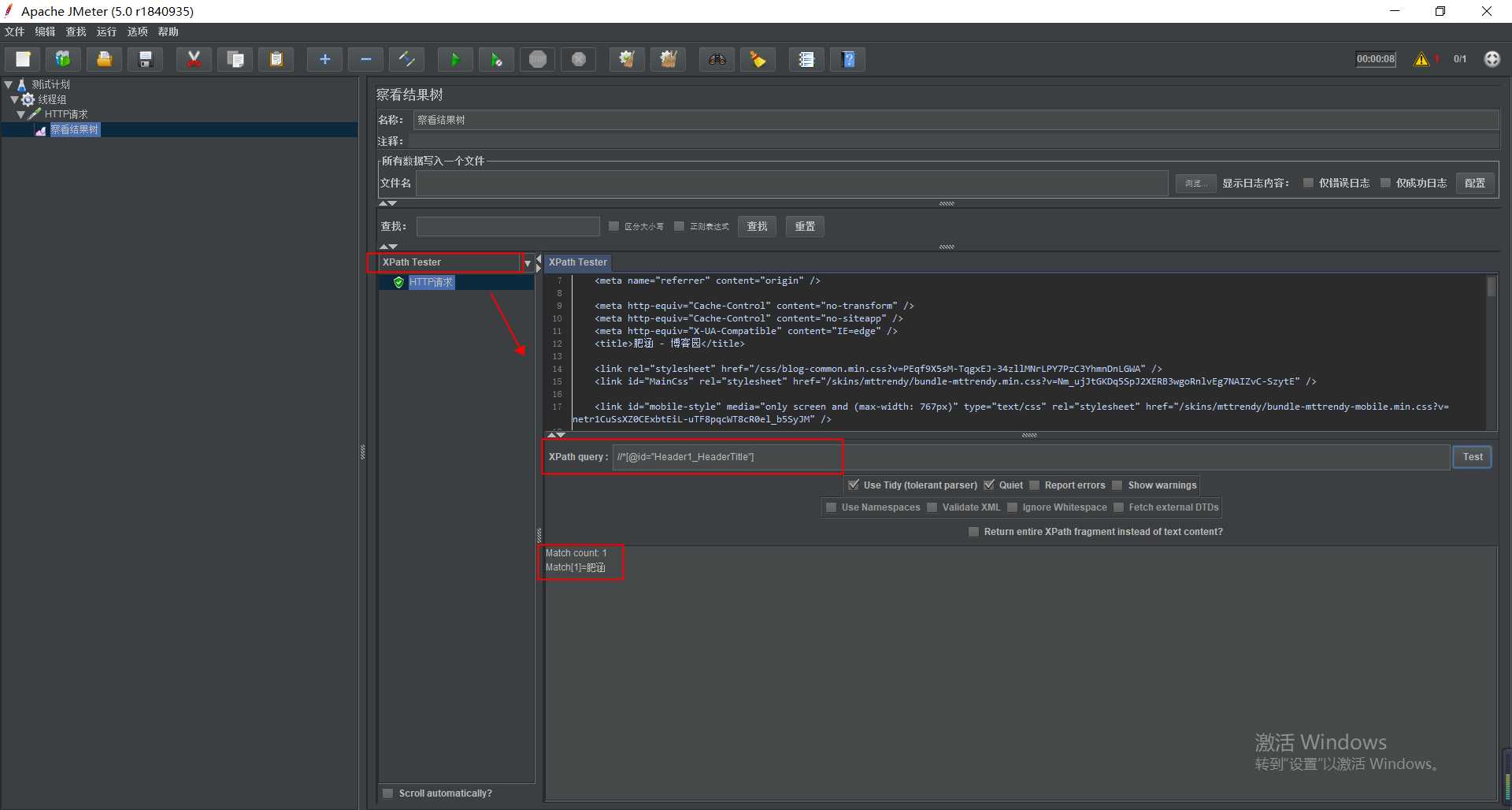Viewport: 1512px width, 810px height.
Task: Collapse the 测试计划 tree node
Action: coord(8,84)
